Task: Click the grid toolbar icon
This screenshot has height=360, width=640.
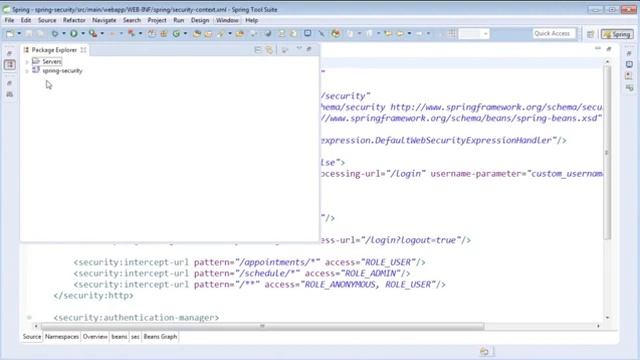Action: pos(452,34)
